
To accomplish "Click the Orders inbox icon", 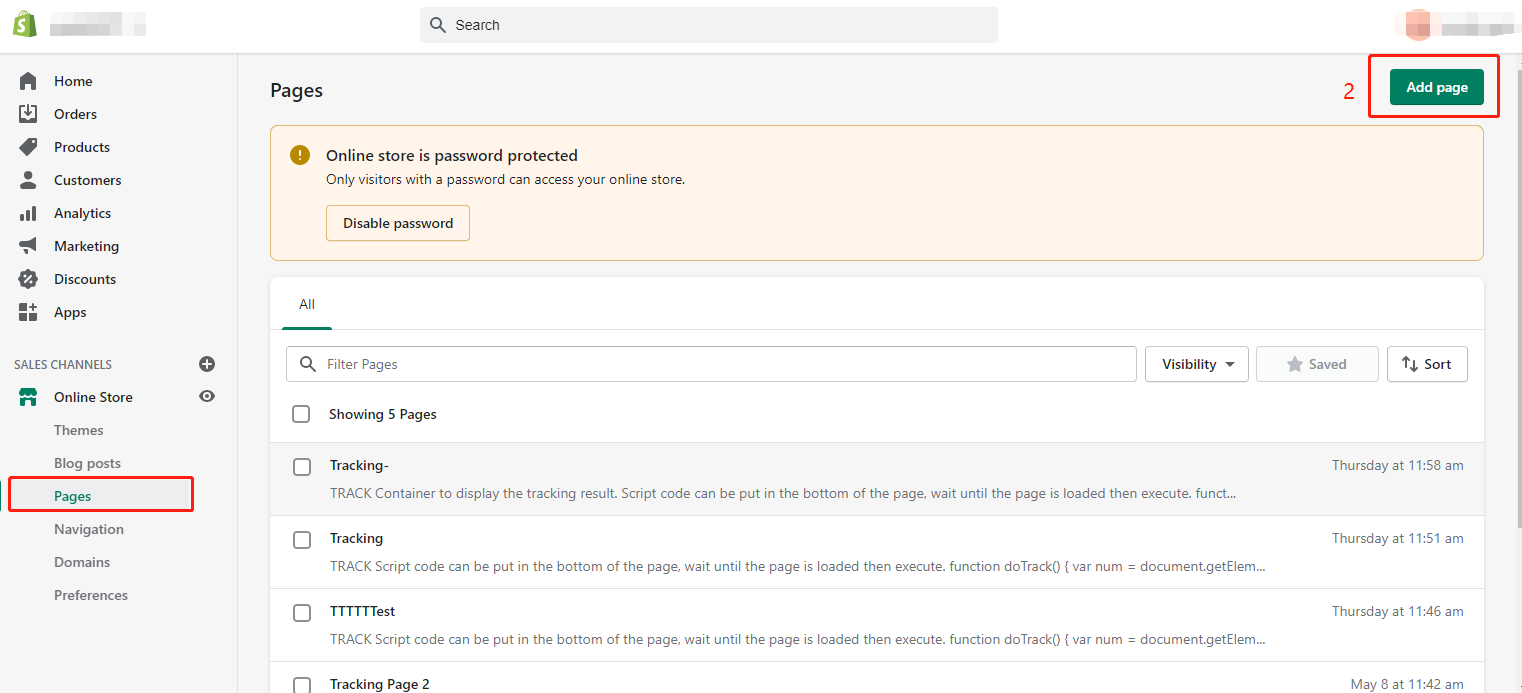I will (28, 114).
